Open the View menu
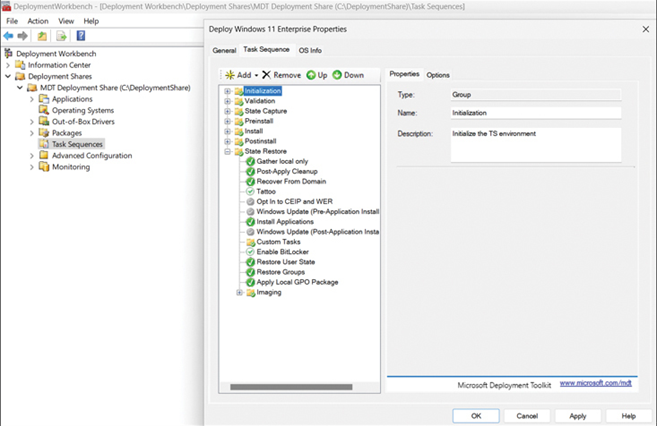Image resolution: width=657 pixels, height=429 pixels. point(66,21)
